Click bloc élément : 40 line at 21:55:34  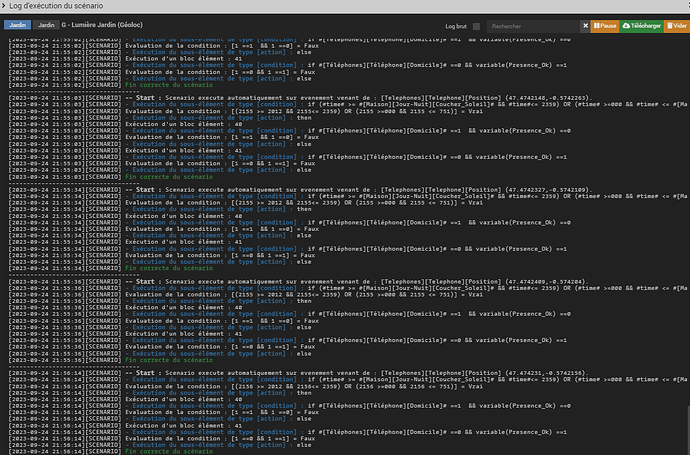click(125, 216)
